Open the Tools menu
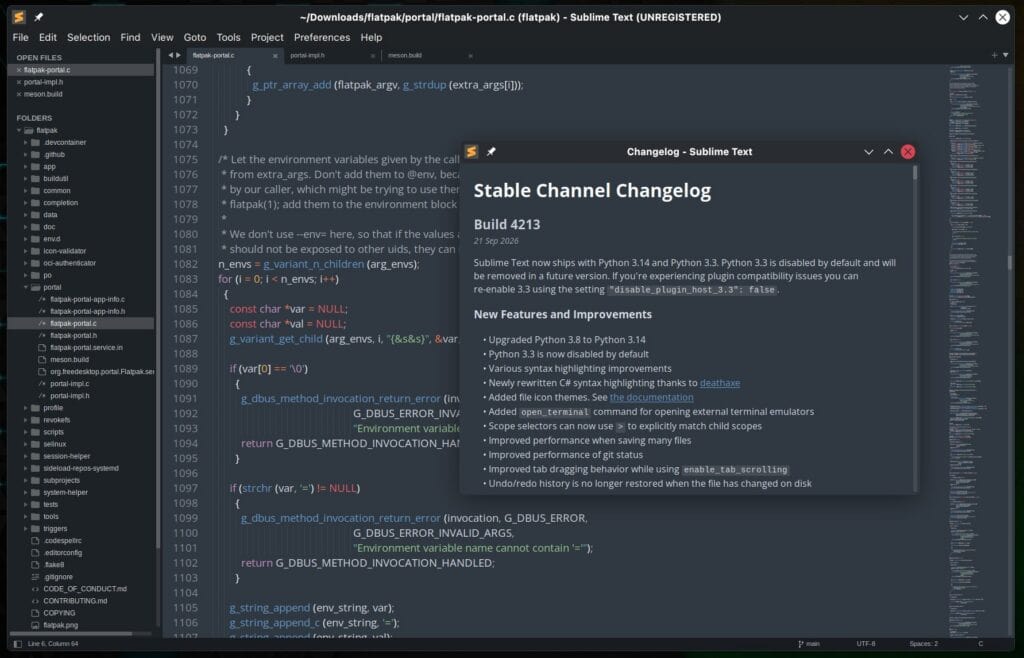Viewport: 1024px width, 658px height. point(229,37)
